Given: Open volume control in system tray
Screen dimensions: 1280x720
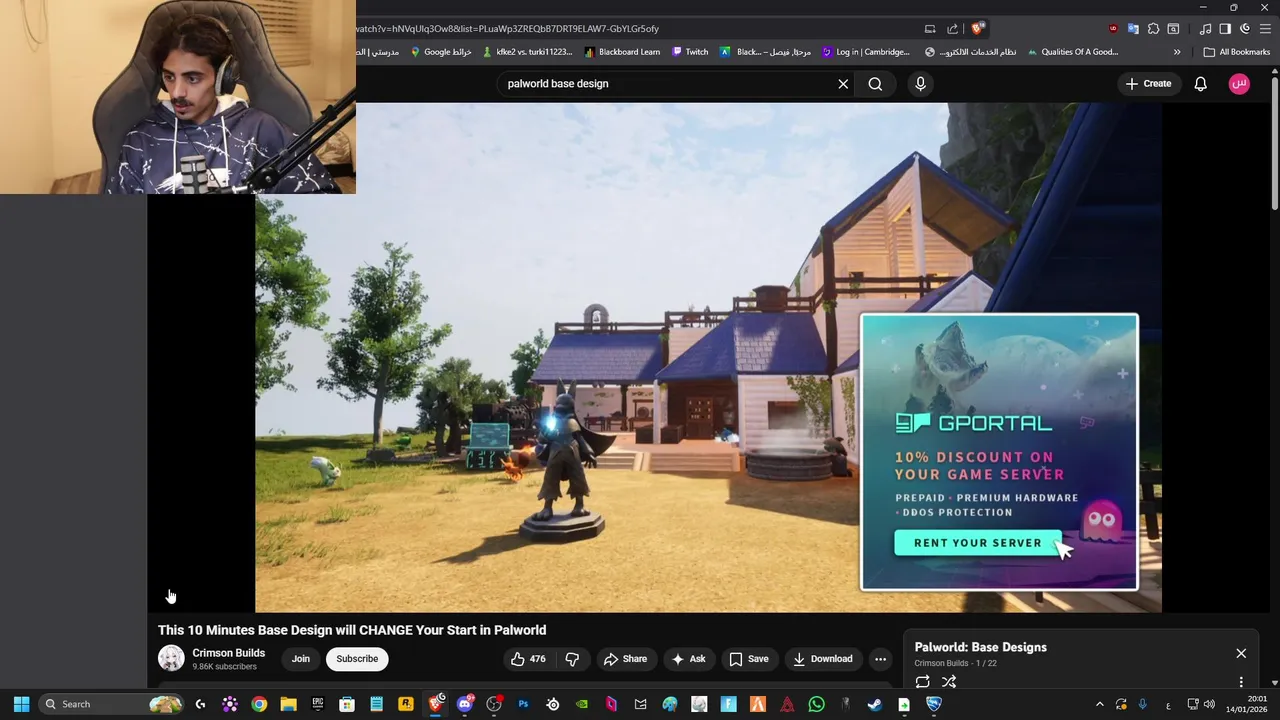Looking at the screenshot, I should pos(1209,704).
